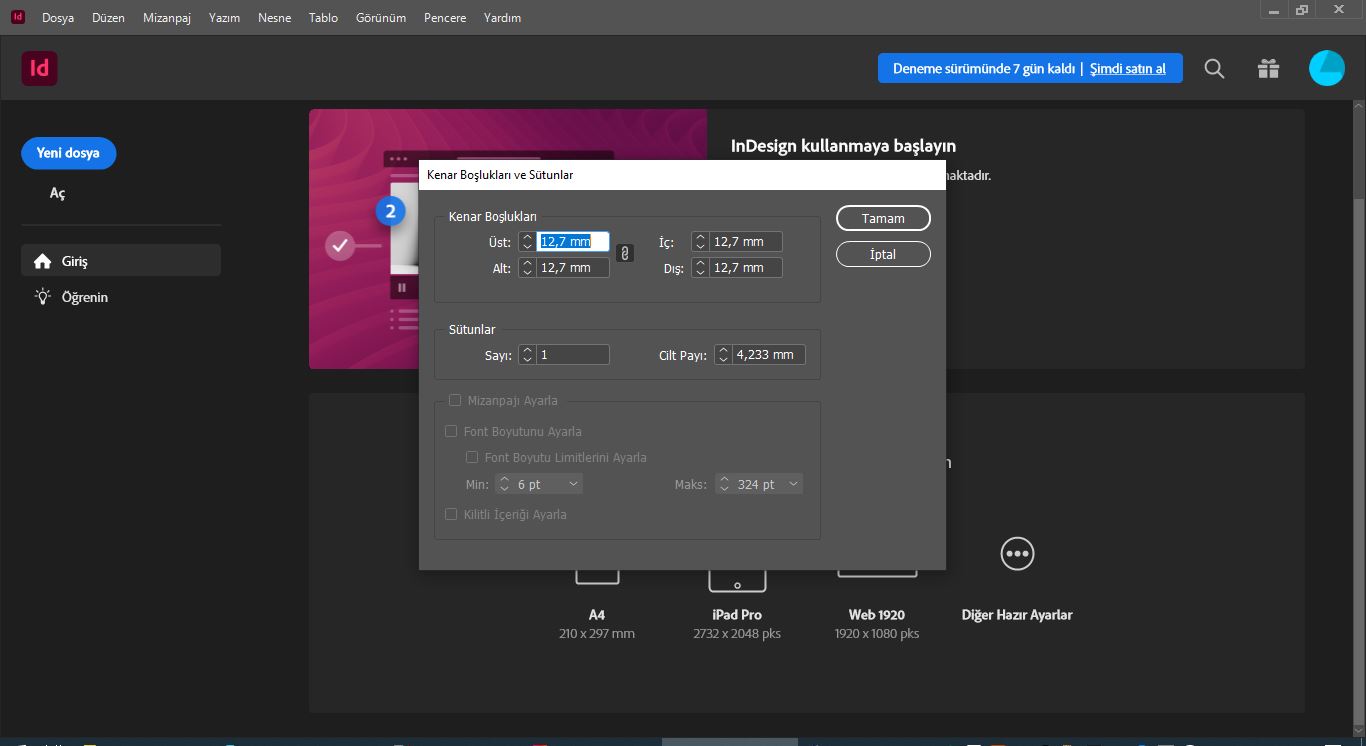This screenshot has height=746, width=1366.
Task: Cancel dialog with İptal button
Action: [883, 254]
